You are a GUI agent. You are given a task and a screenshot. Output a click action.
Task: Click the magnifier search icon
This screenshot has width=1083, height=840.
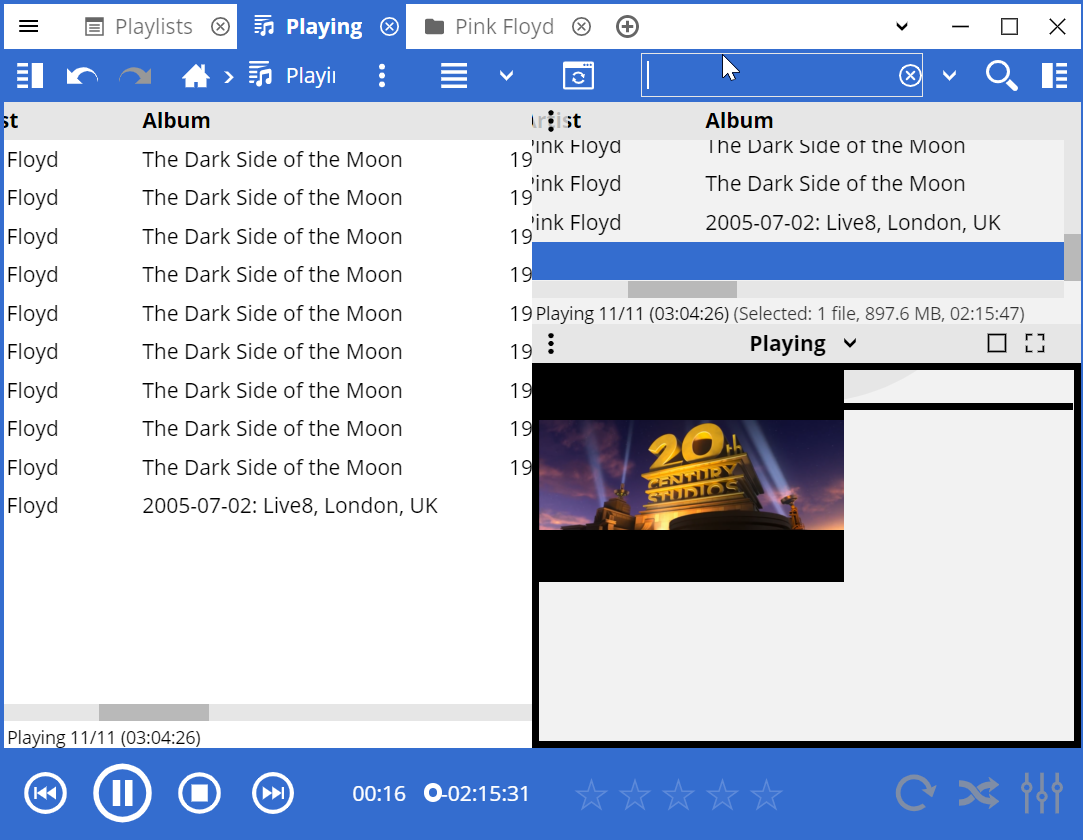coord(1001,76)
